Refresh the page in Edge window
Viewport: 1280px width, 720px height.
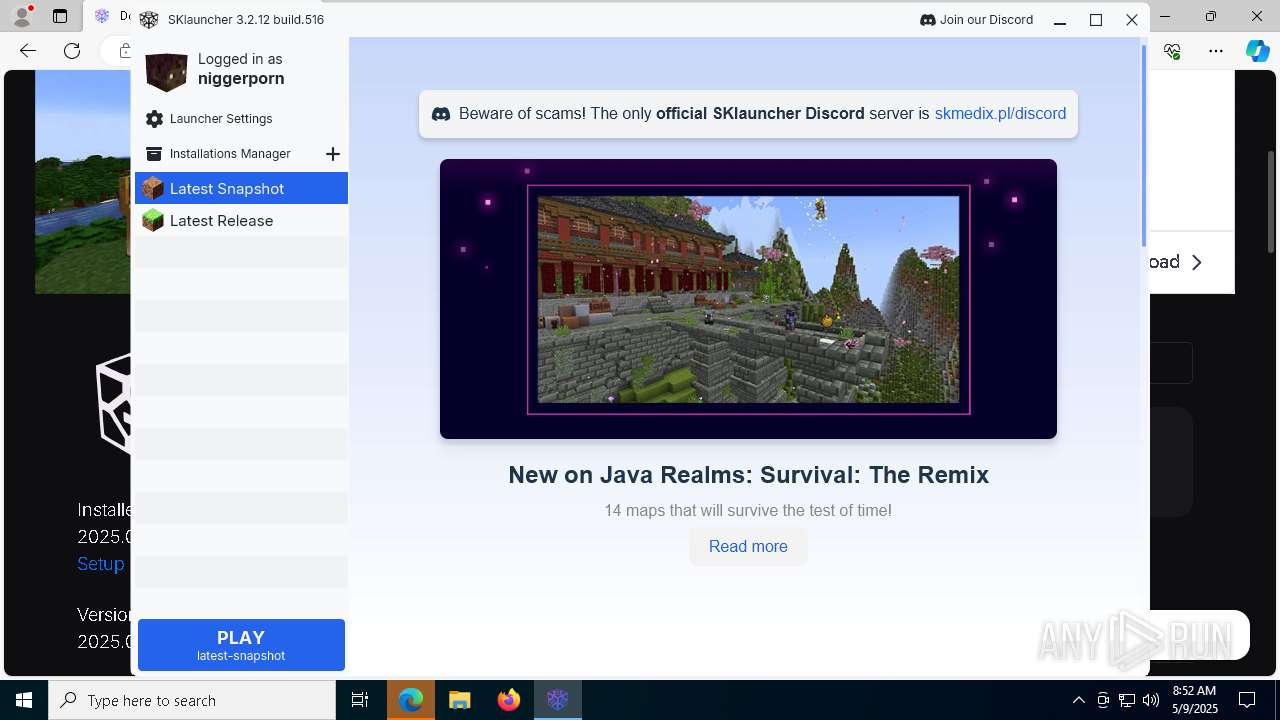tap(72, 51)
